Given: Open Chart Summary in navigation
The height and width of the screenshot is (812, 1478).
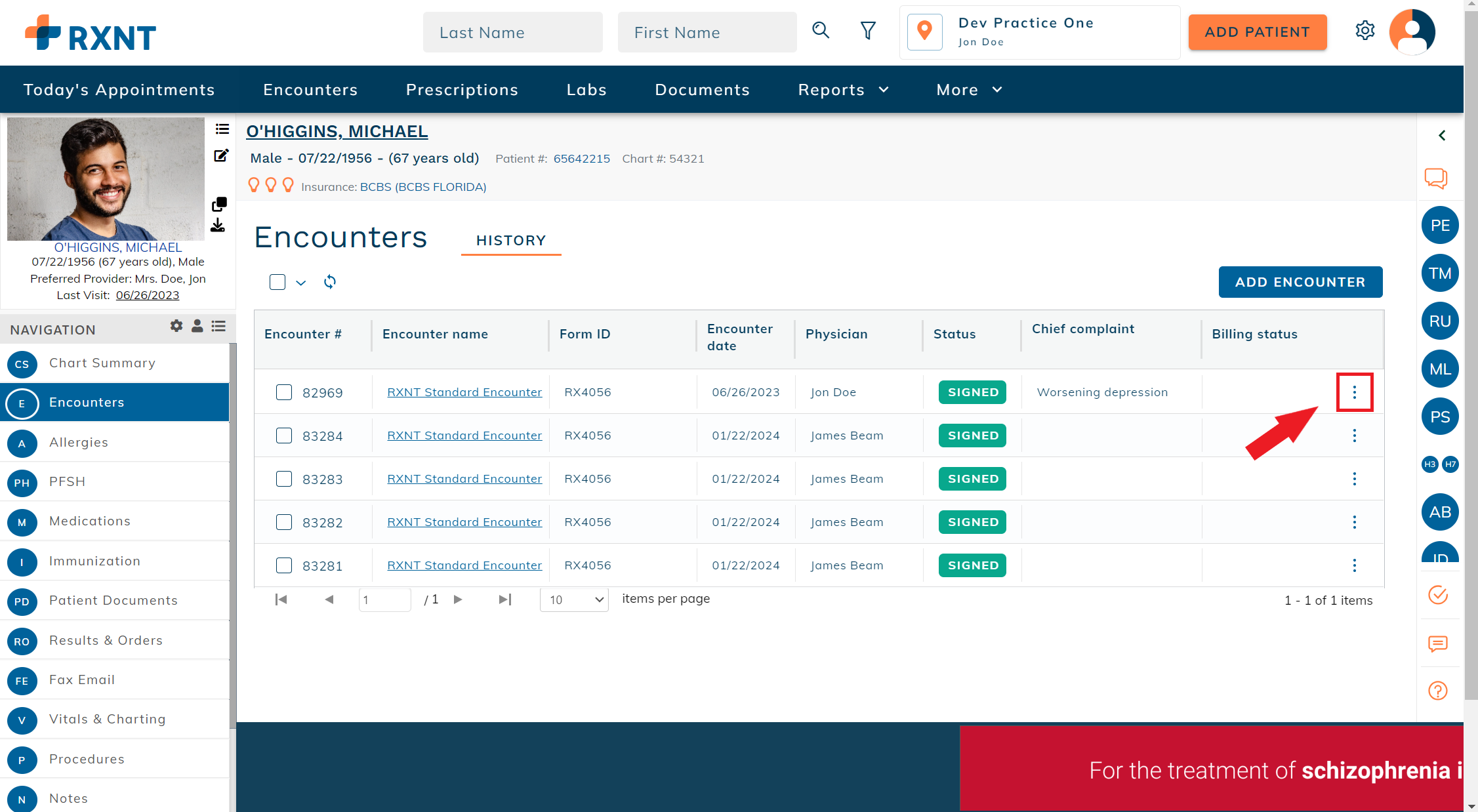Looking at the screenshot, I should (x=115, y=363).
